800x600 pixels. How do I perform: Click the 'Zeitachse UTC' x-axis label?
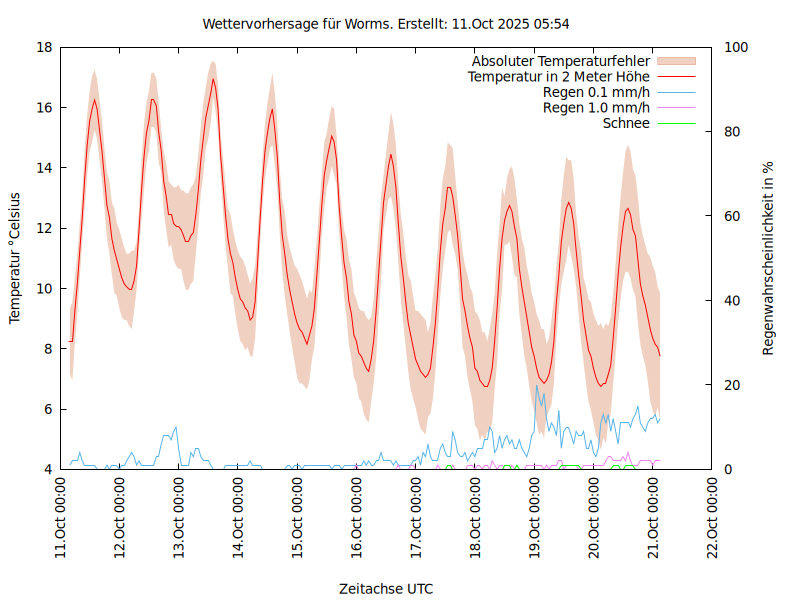(x=386, y=588)
